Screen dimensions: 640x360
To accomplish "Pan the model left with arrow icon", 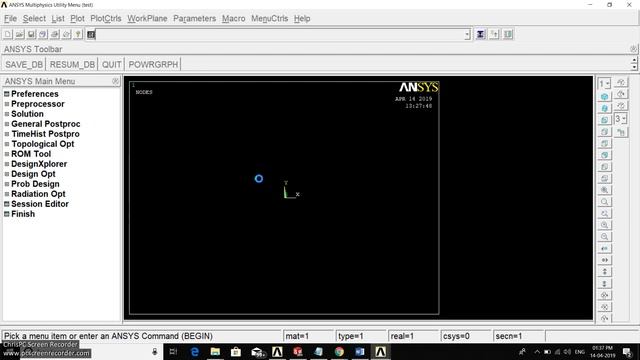I will point(604,248).
